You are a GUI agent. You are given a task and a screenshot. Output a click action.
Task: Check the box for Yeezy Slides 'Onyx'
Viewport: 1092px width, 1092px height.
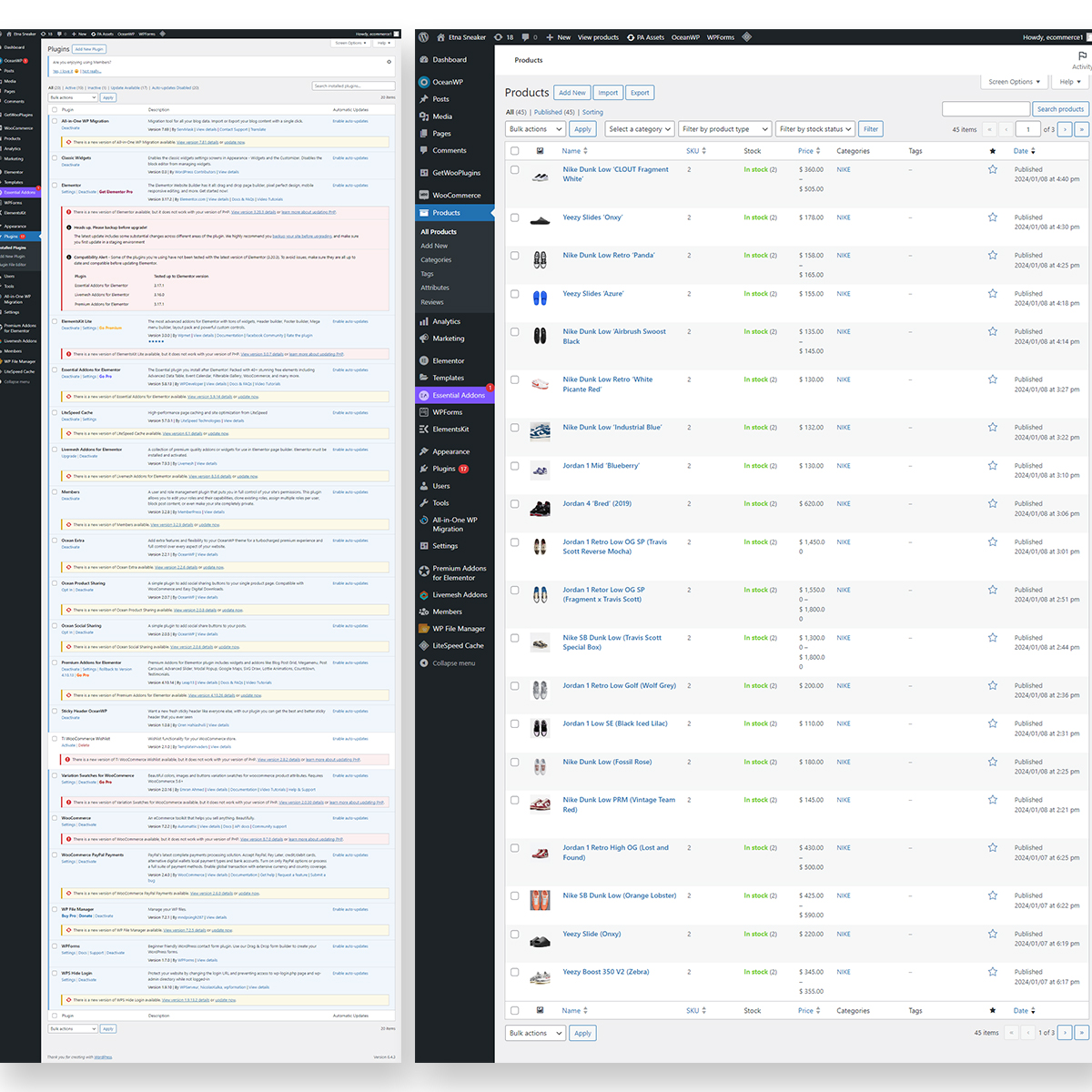tap(514, 217)
